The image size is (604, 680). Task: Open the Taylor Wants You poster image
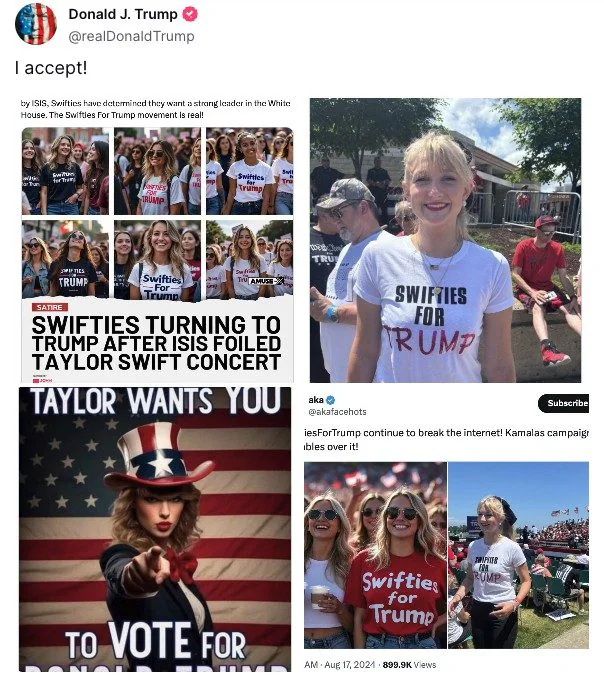(x=155, y=529)
